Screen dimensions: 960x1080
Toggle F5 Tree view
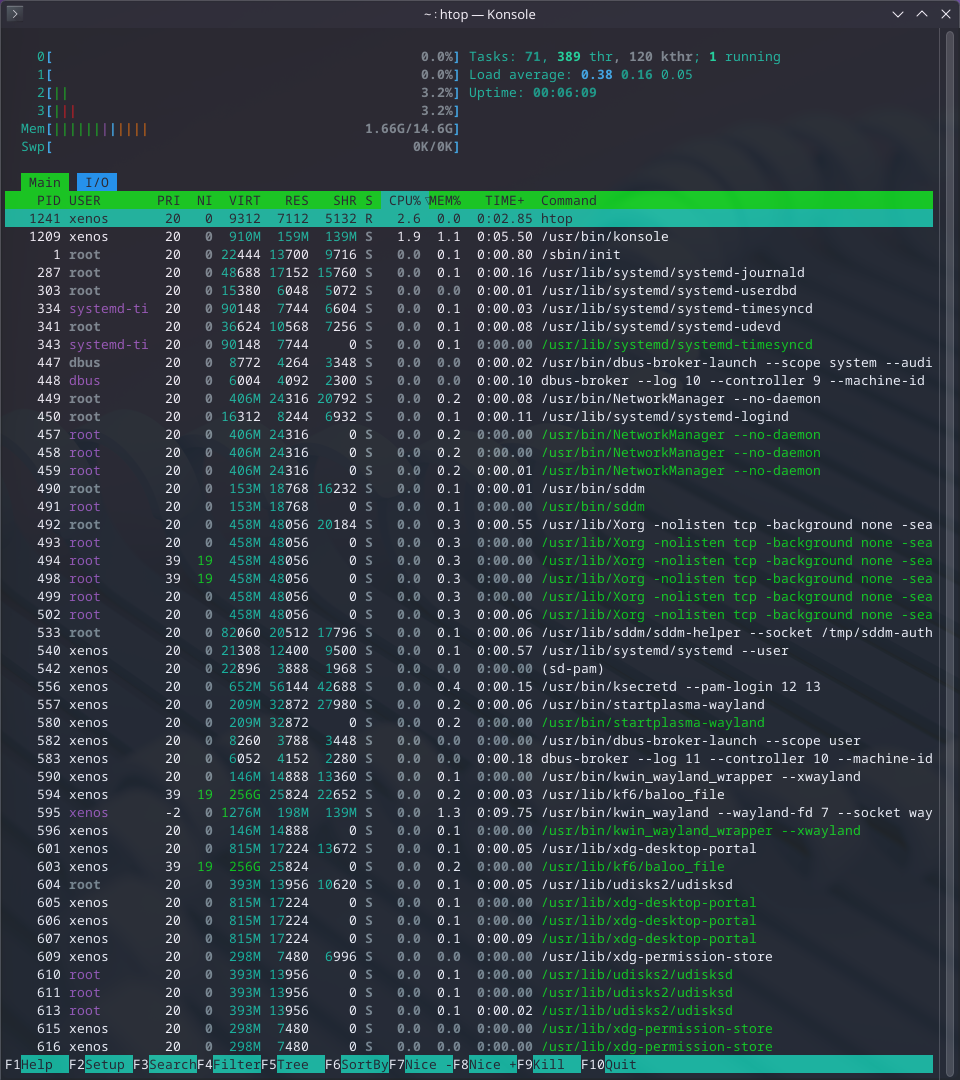(293, 1064)
